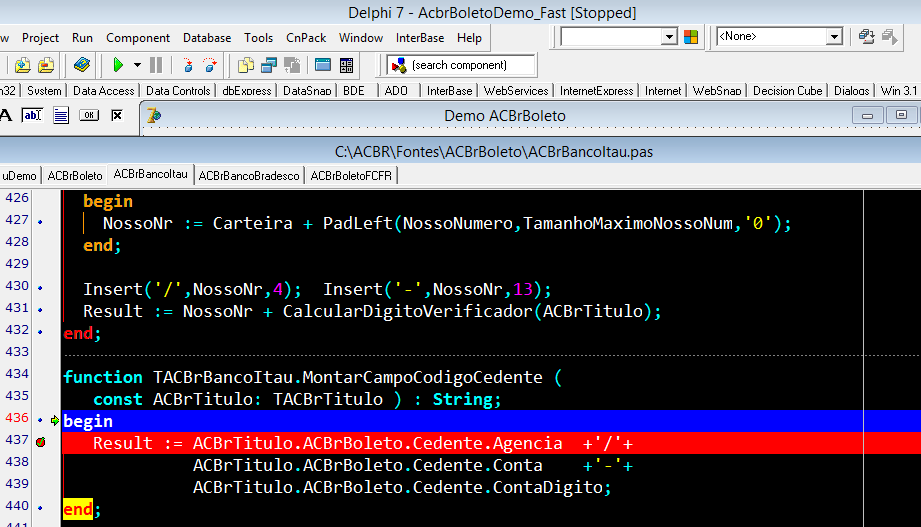Click the search component icon
921x527 pixels.
399,65
